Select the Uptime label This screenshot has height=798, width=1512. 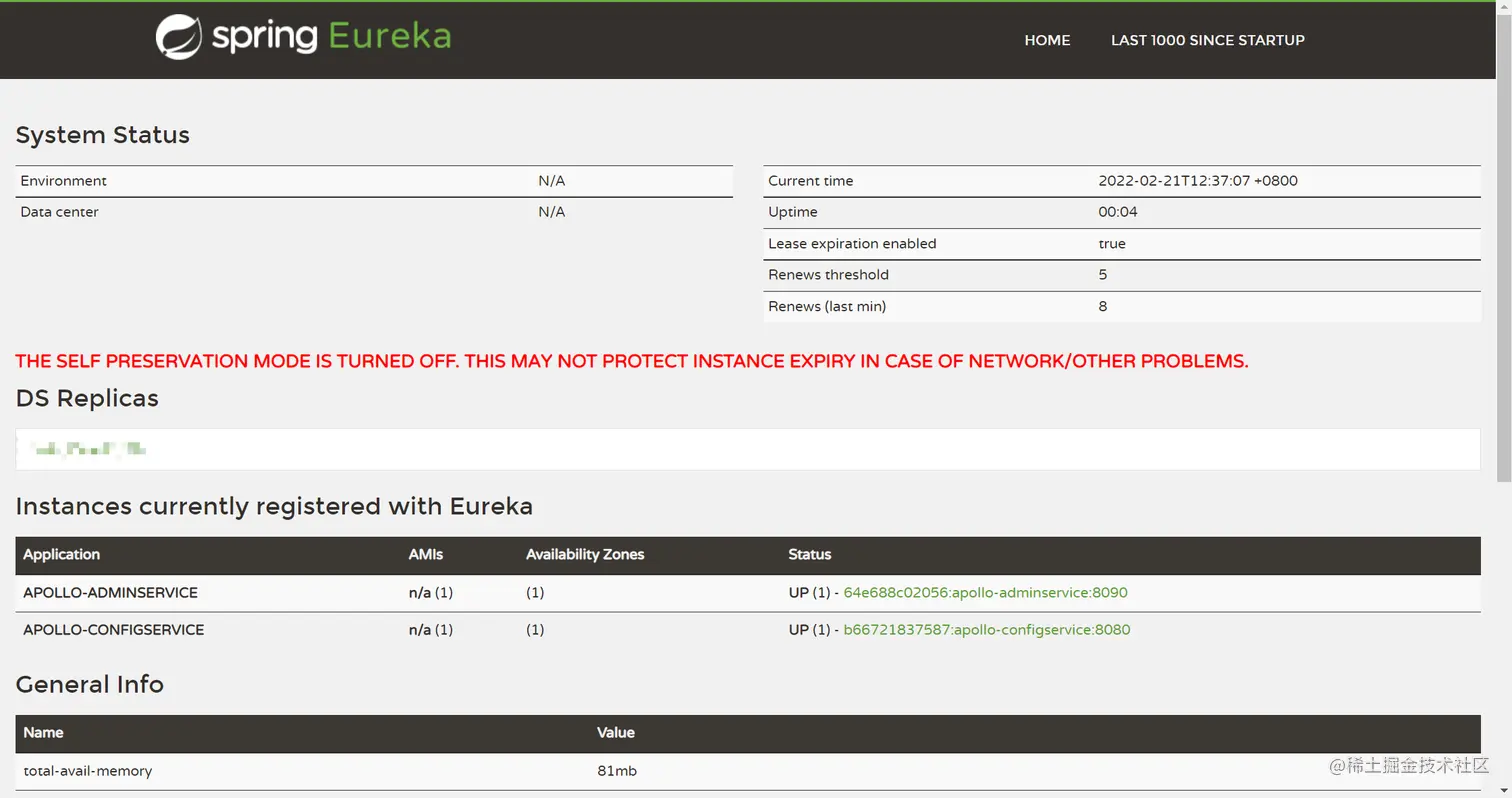coord(792,212)
